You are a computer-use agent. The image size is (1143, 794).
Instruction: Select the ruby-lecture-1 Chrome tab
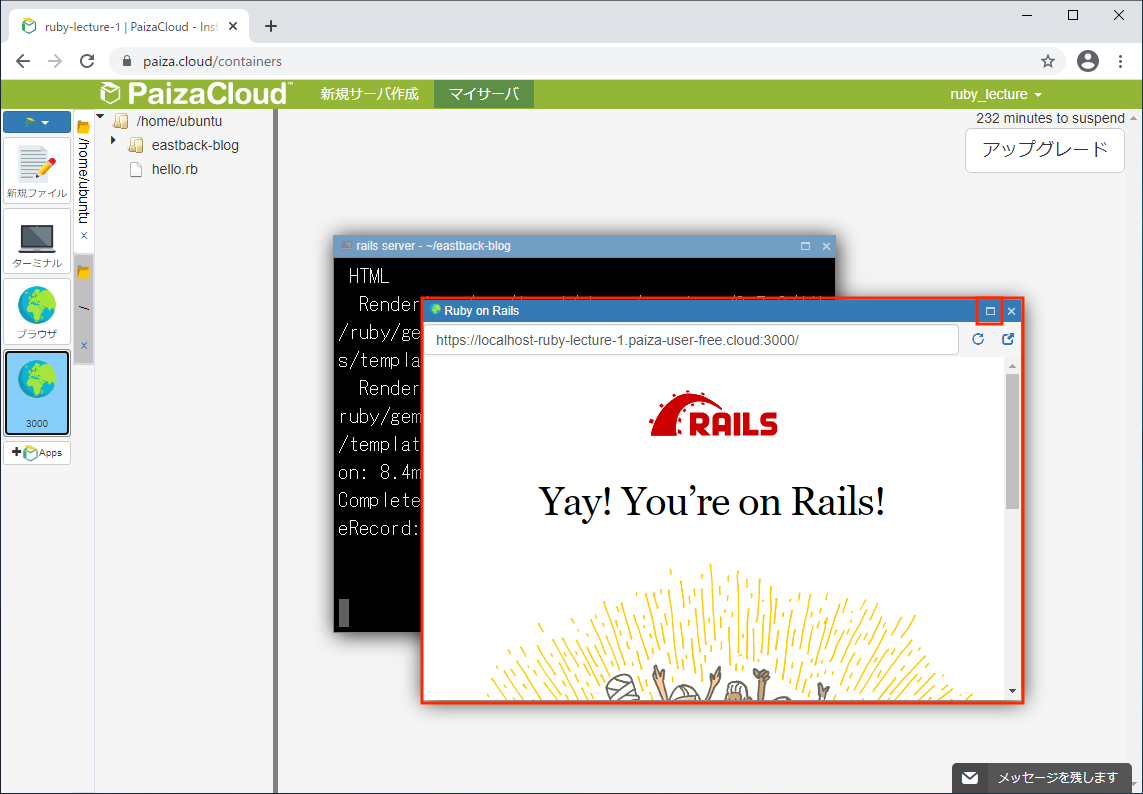point(130,27)
